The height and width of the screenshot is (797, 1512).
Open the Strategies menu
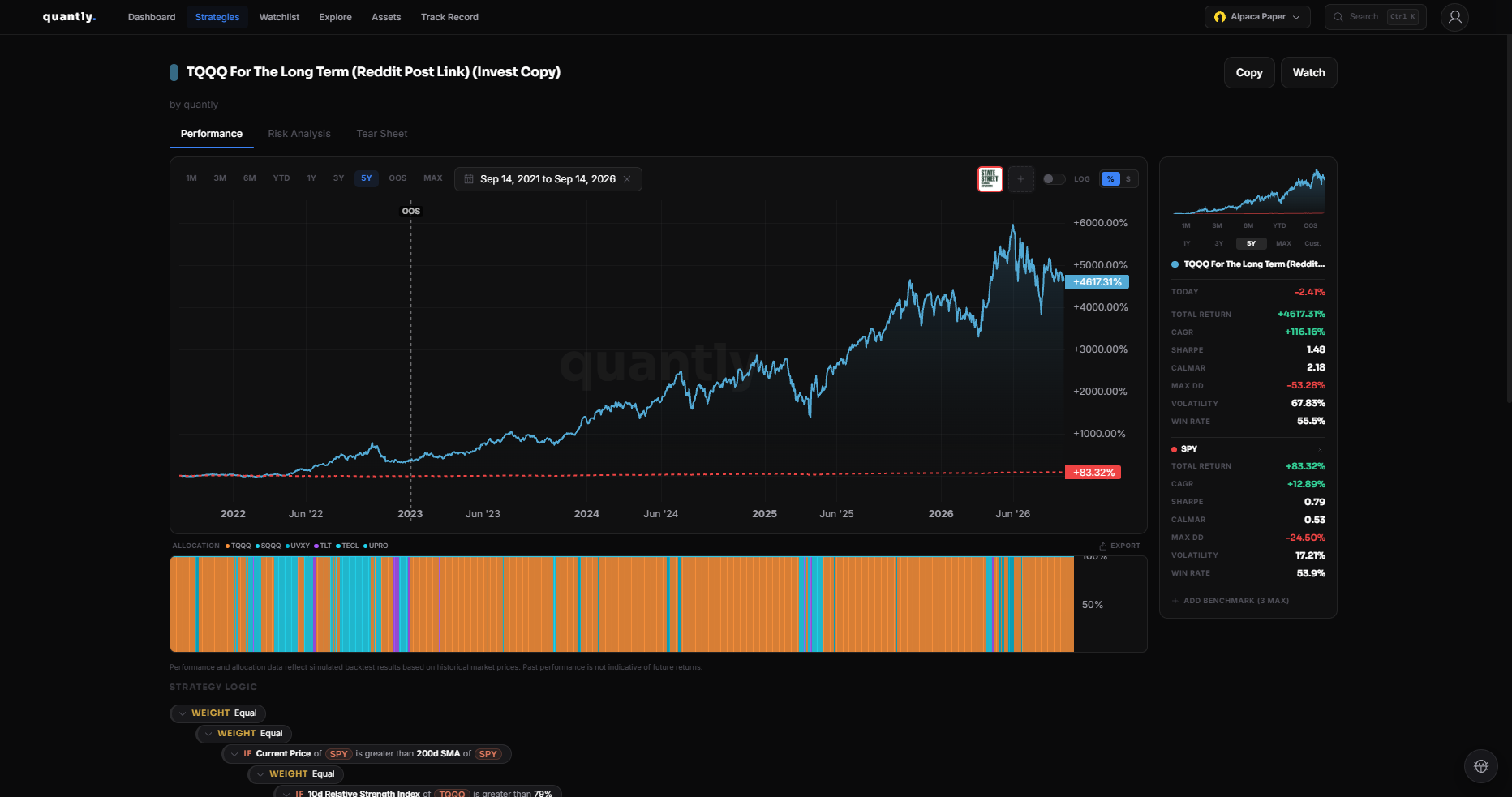pyautogui.click(x=217, y=17)
